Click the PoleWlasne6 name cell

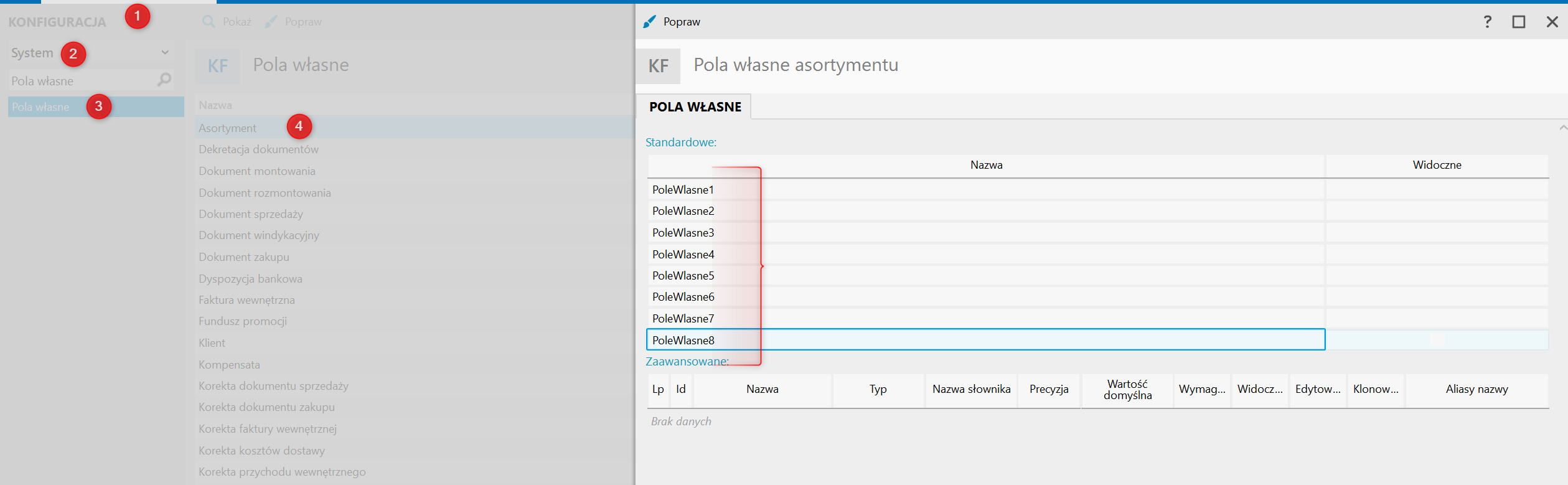[986, 297]
